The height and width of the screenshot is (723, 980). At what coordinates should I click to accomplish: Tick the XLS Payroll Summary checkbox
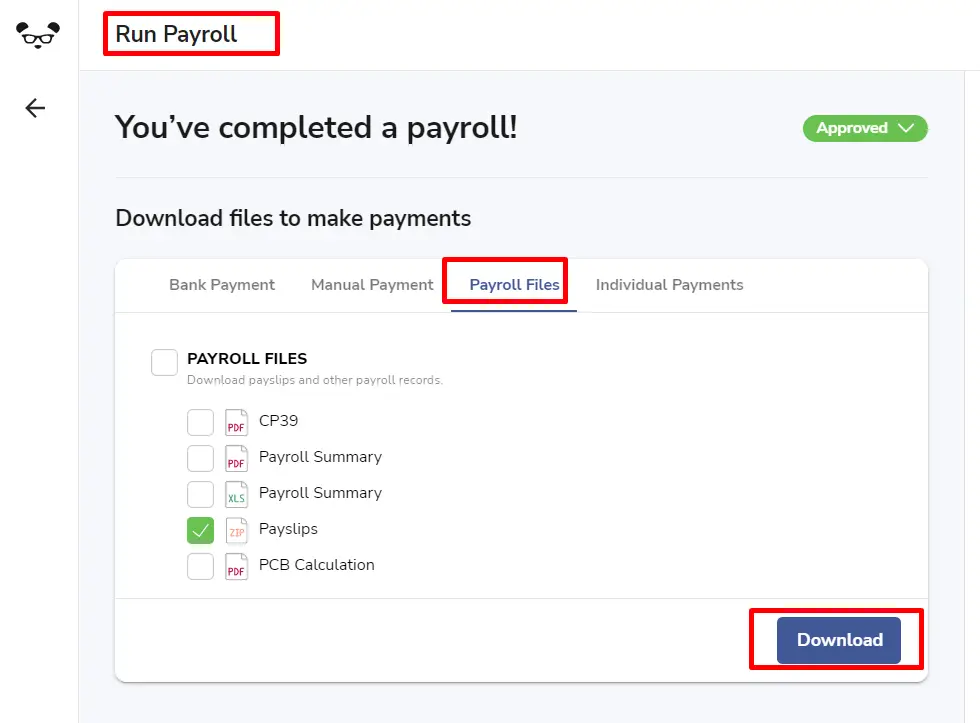(200, 494)
